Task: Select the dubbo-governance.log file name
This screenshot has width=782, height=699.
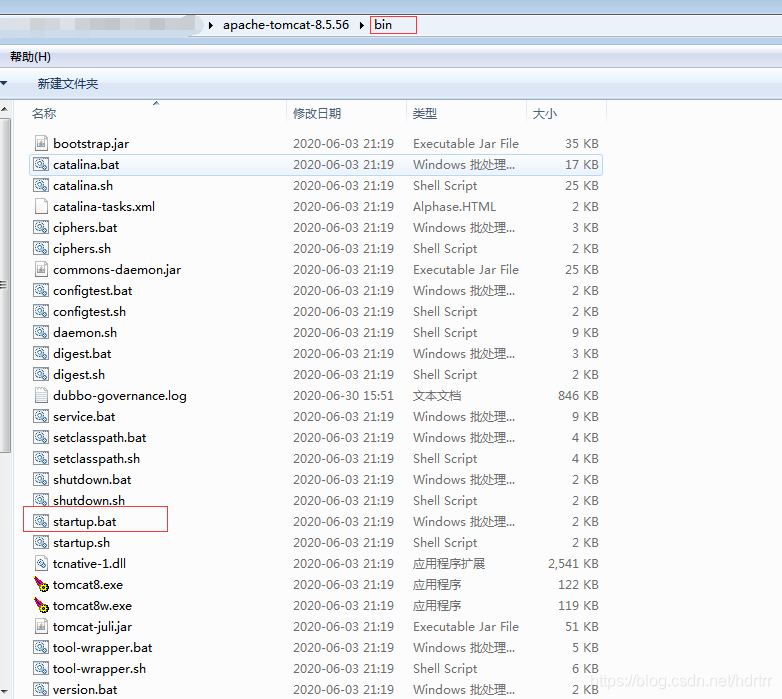Action: coord(120,396)
